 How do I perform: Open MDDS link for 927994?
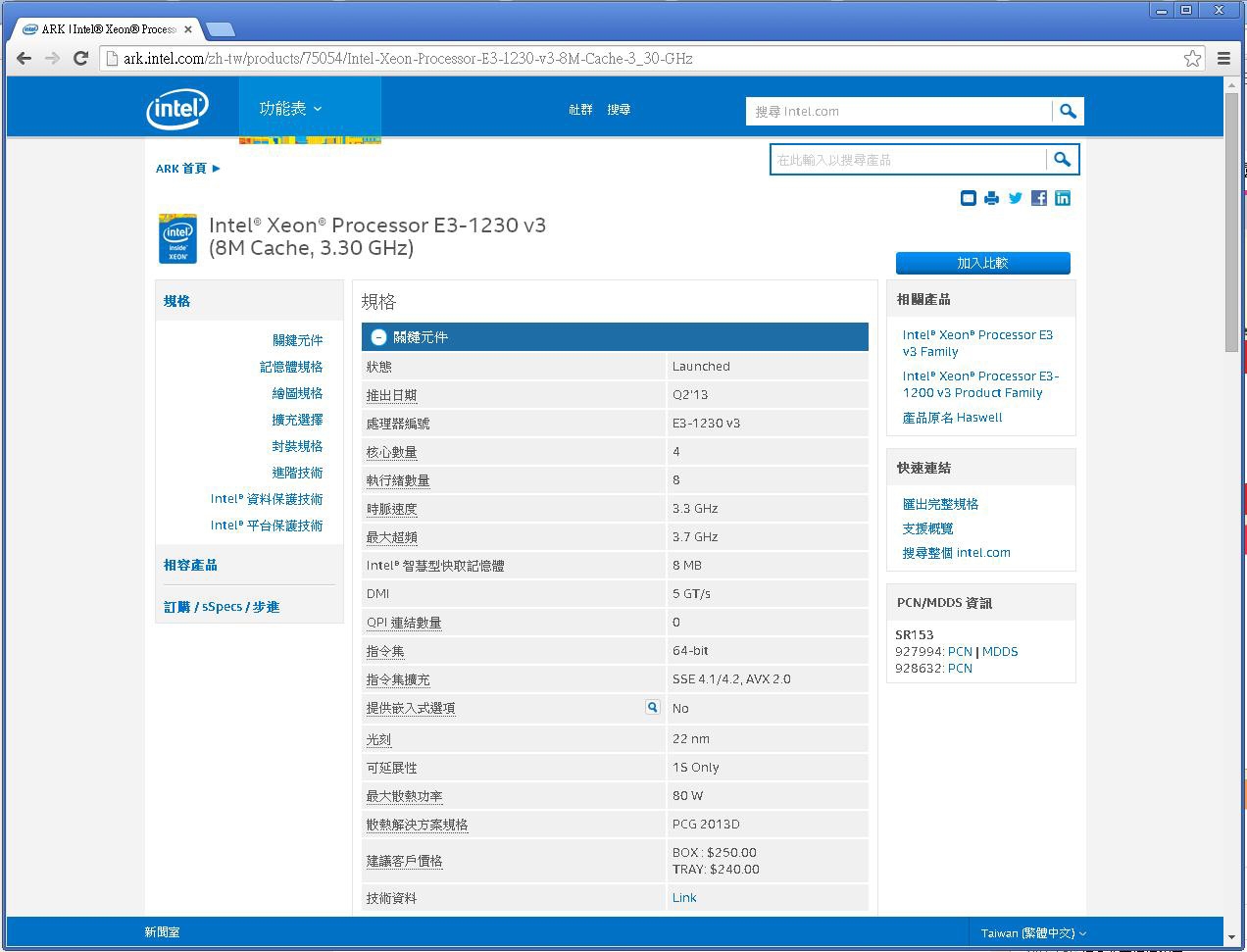tap(1000, 652)
